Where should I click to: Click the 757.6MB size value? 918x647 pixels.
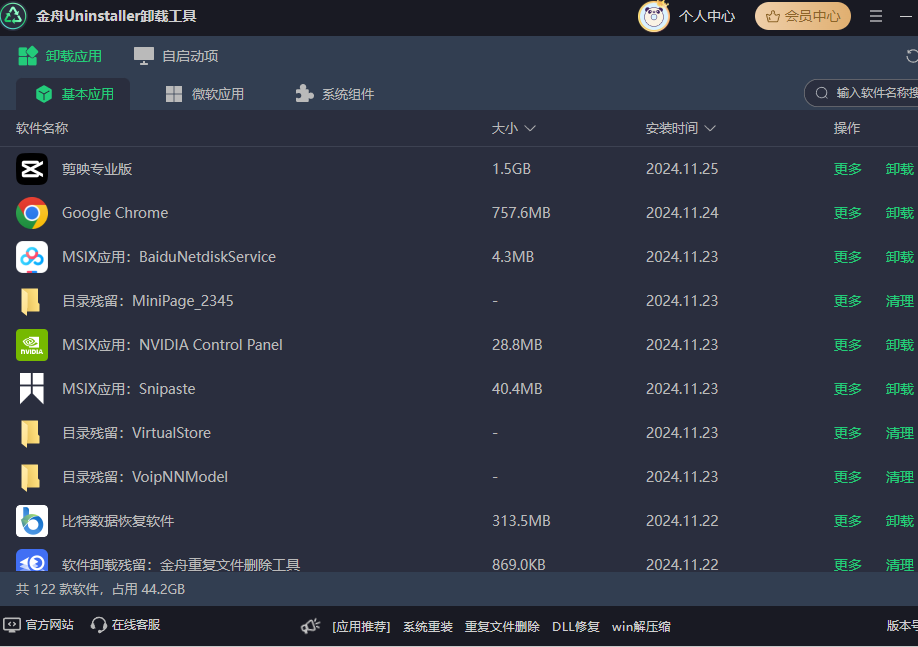[x=521, y=213]
